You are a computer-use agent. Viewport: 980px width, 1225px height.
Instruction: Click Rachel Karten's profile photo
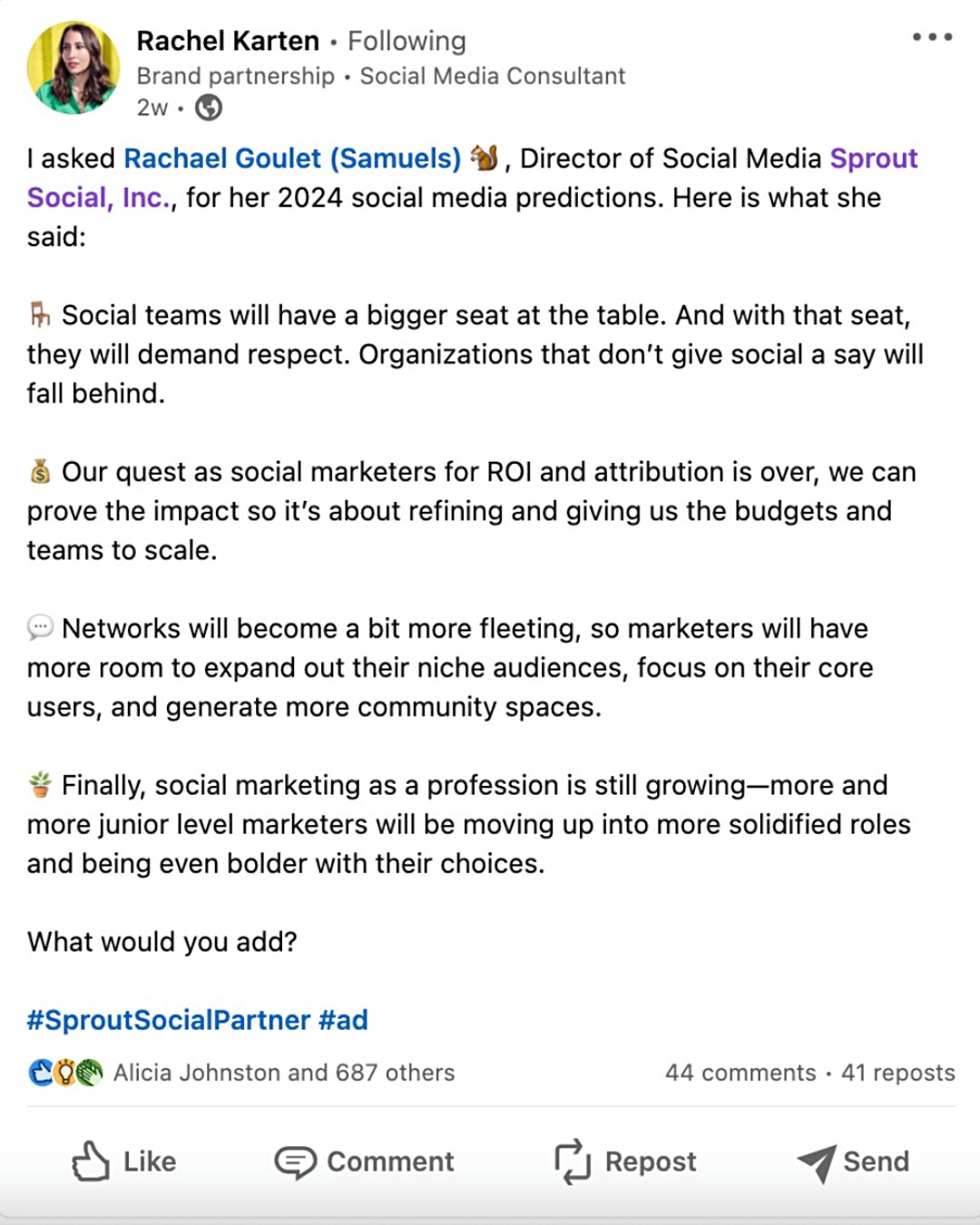tap(73, 68)
